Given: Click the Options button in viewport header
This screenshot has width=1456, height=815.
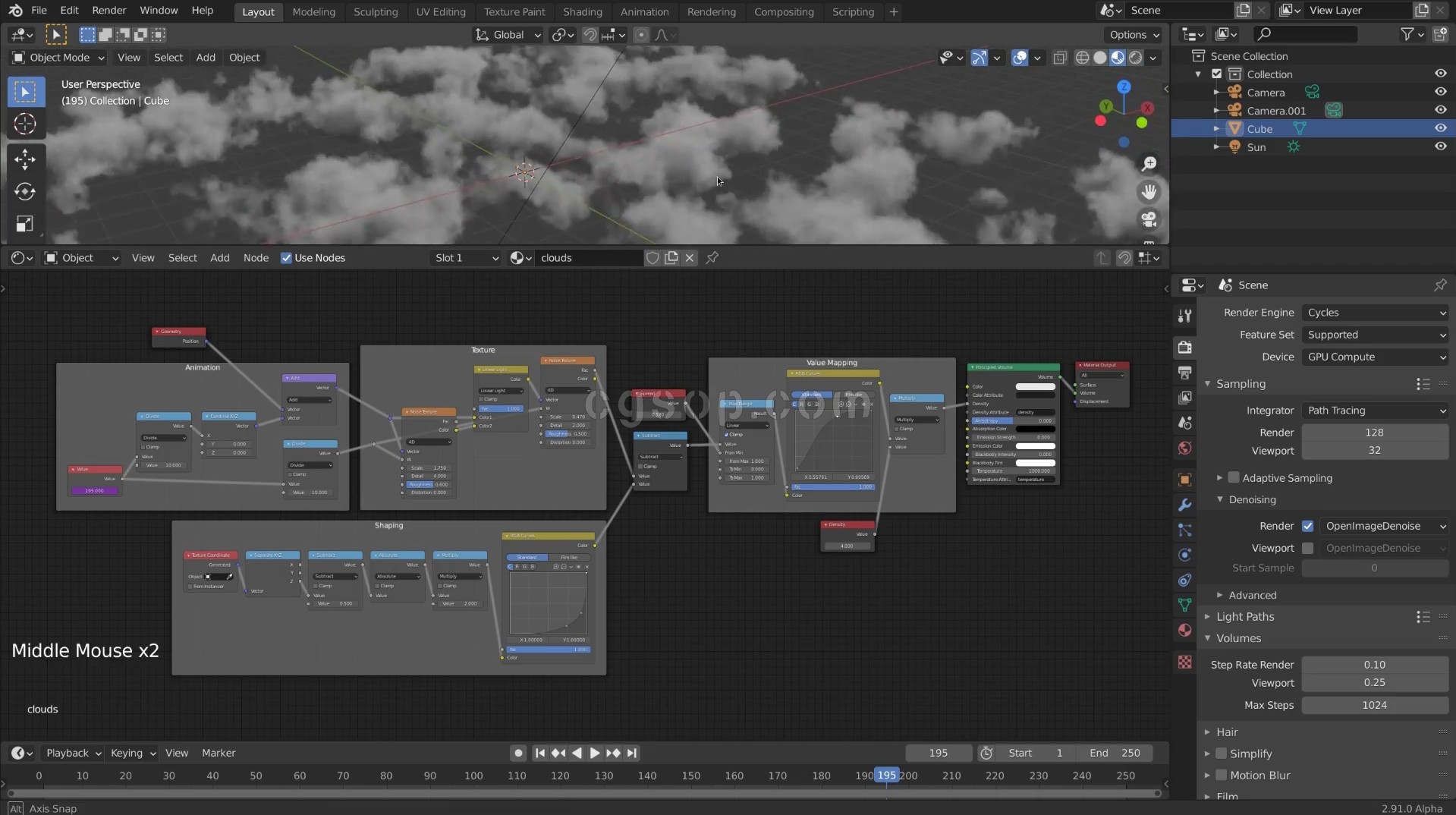Looking at the screenshot, I should [1134, 35].
